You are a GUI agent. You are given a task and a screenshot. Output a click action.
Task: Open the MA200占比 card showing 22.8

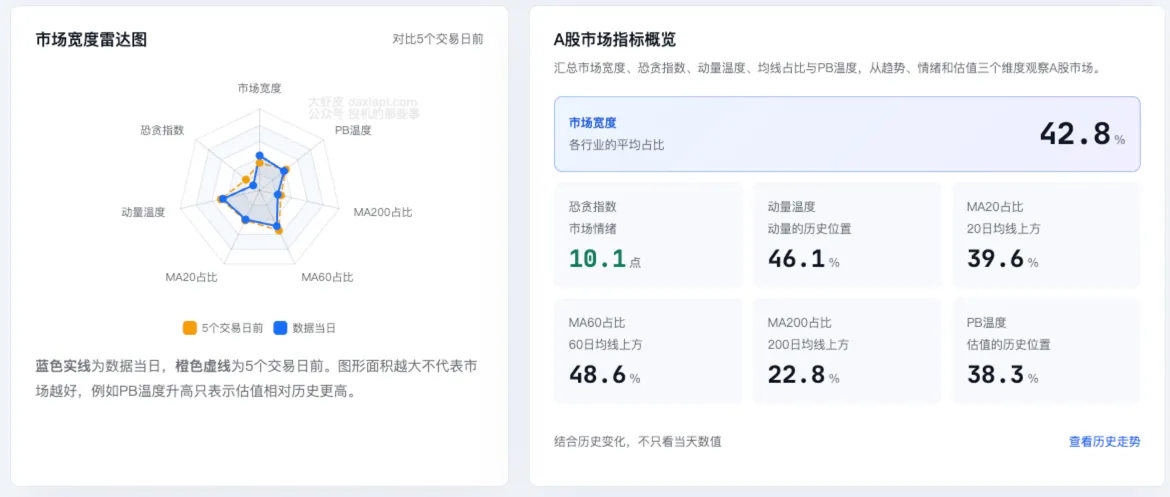click(x=847, y=351)
